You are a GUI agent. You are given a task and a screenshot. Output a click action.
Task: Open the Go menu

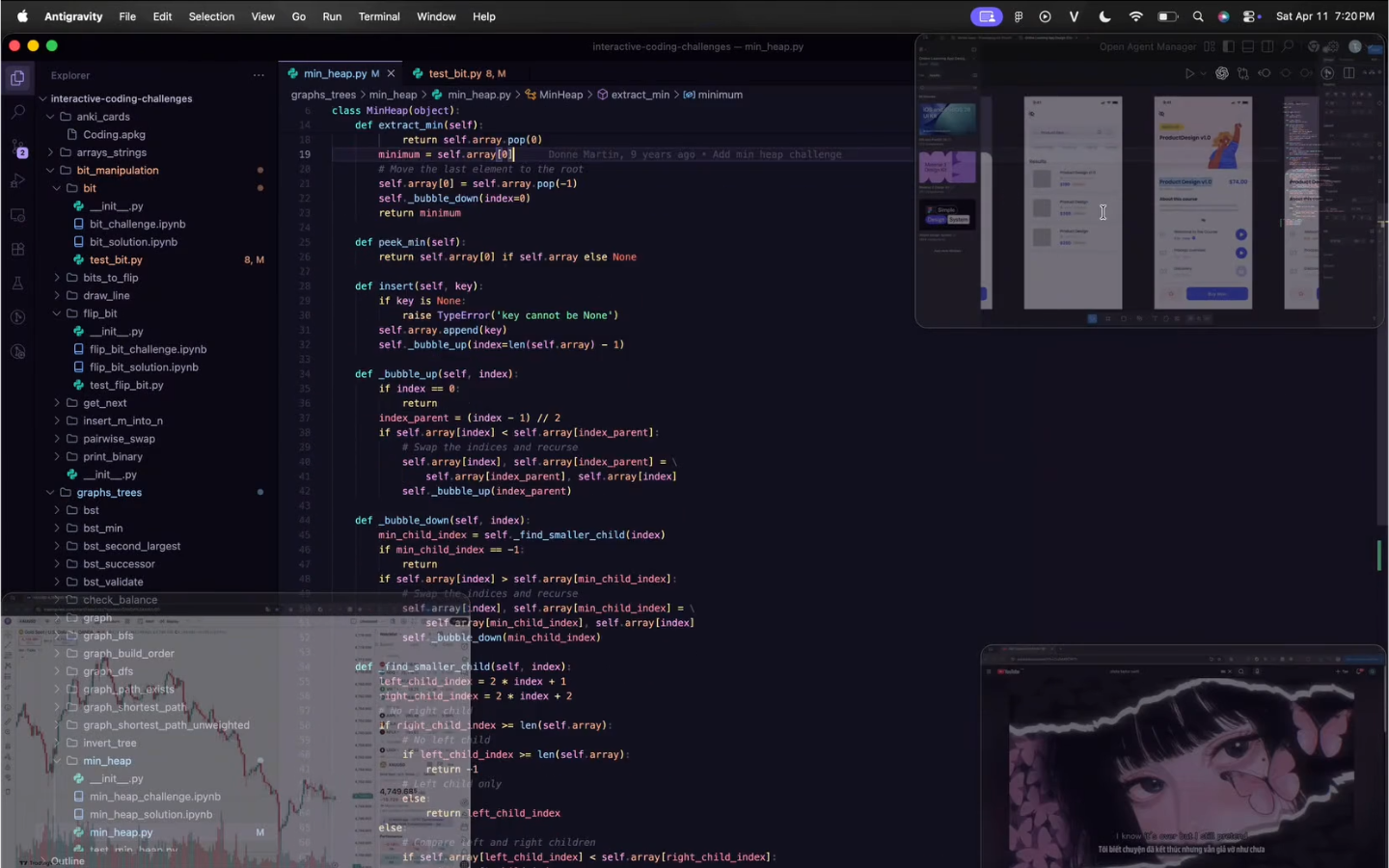[x=299, y=16]
